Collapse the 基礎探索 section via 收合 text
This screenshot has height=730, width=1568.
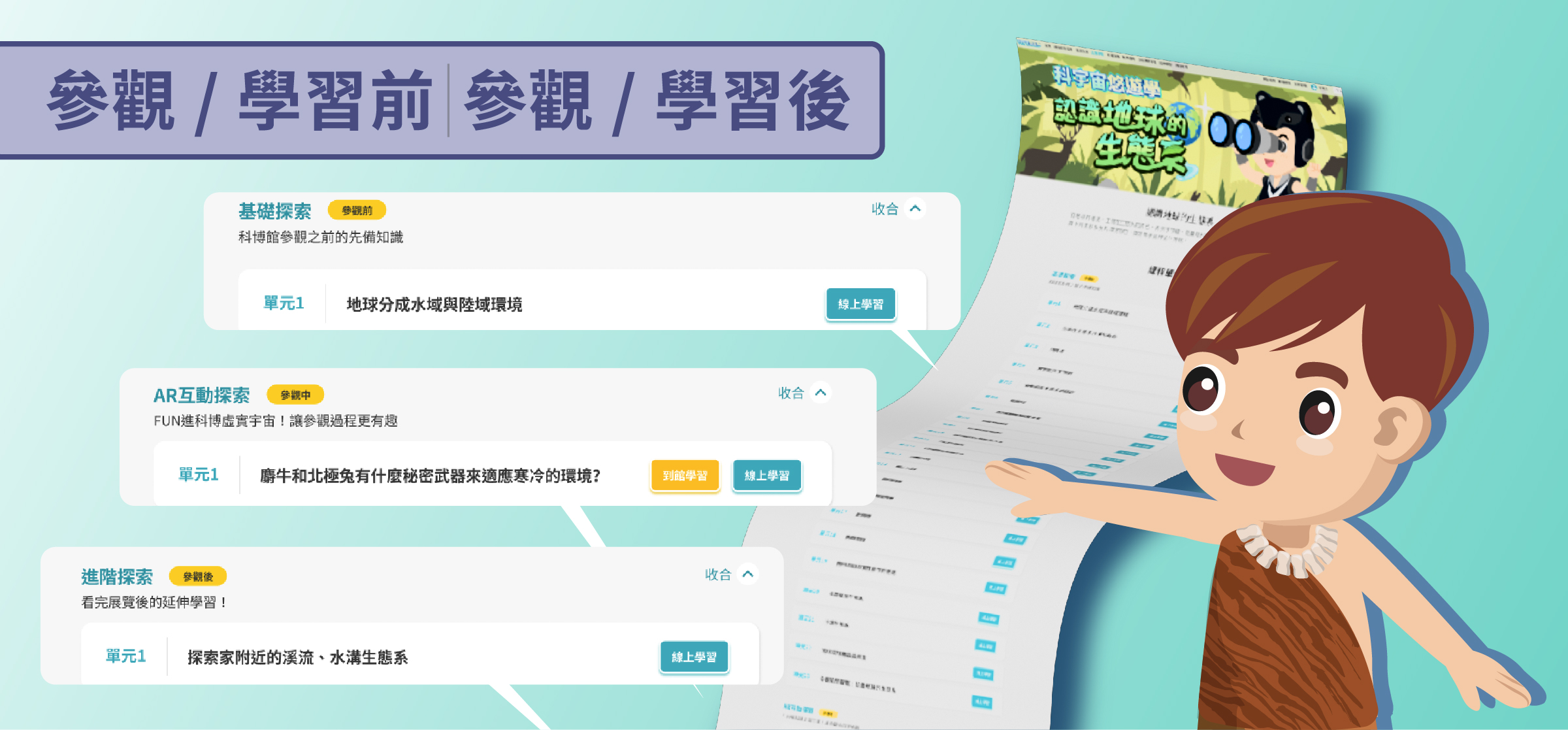(885, 209)
